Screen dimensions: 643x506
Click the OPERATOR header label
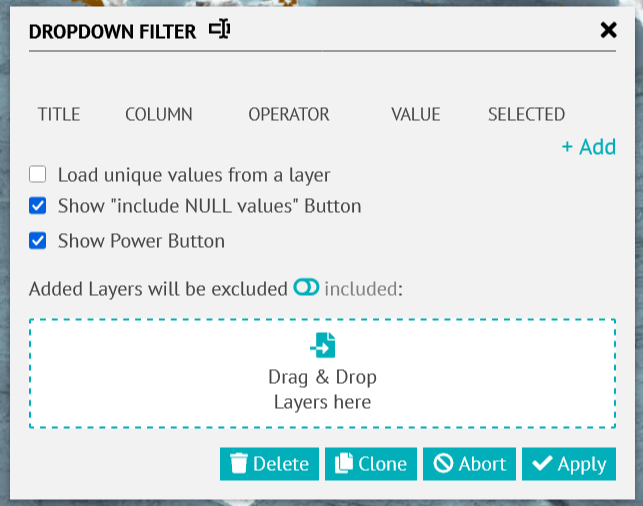pyautogui.click(x=289, y=114)
